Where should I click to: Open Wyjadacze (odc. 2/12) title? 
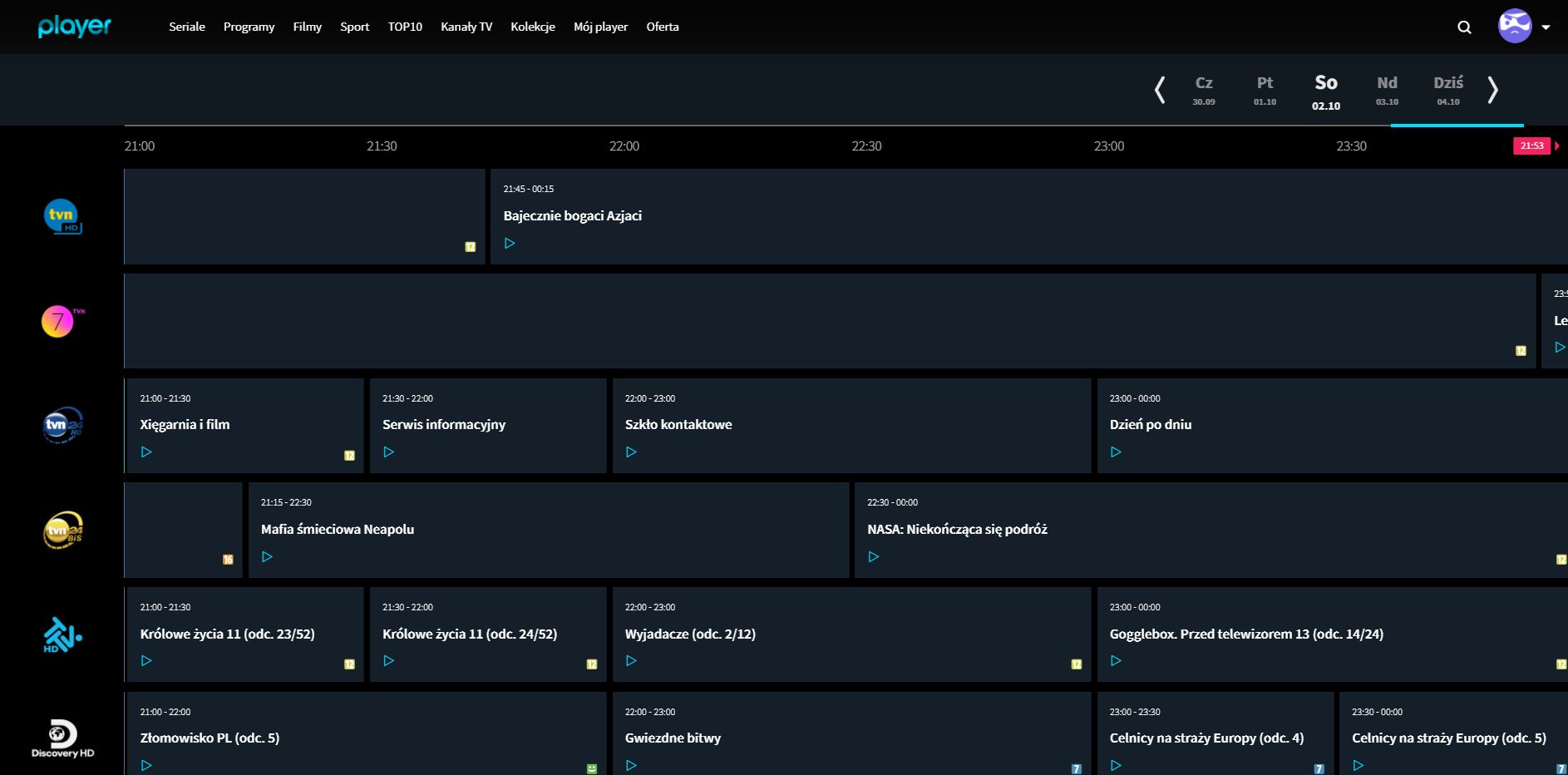click(690, 634)
